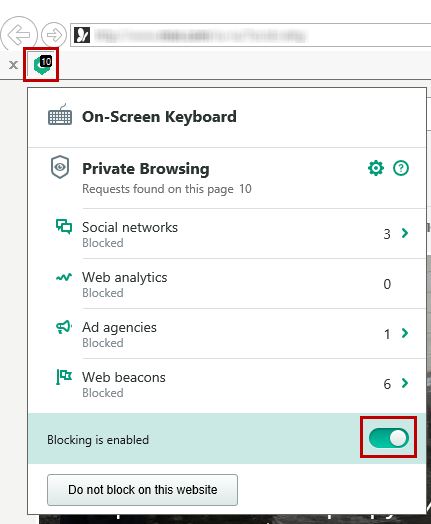Viewport: 431px width, 524px height.
Task: Open Private Browsing help question mark
Action: (x=401, y=168)
